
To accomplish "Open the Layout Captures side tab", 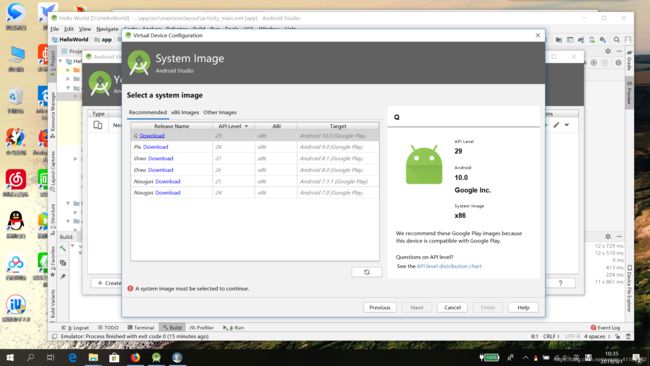I will pos(53,171).
